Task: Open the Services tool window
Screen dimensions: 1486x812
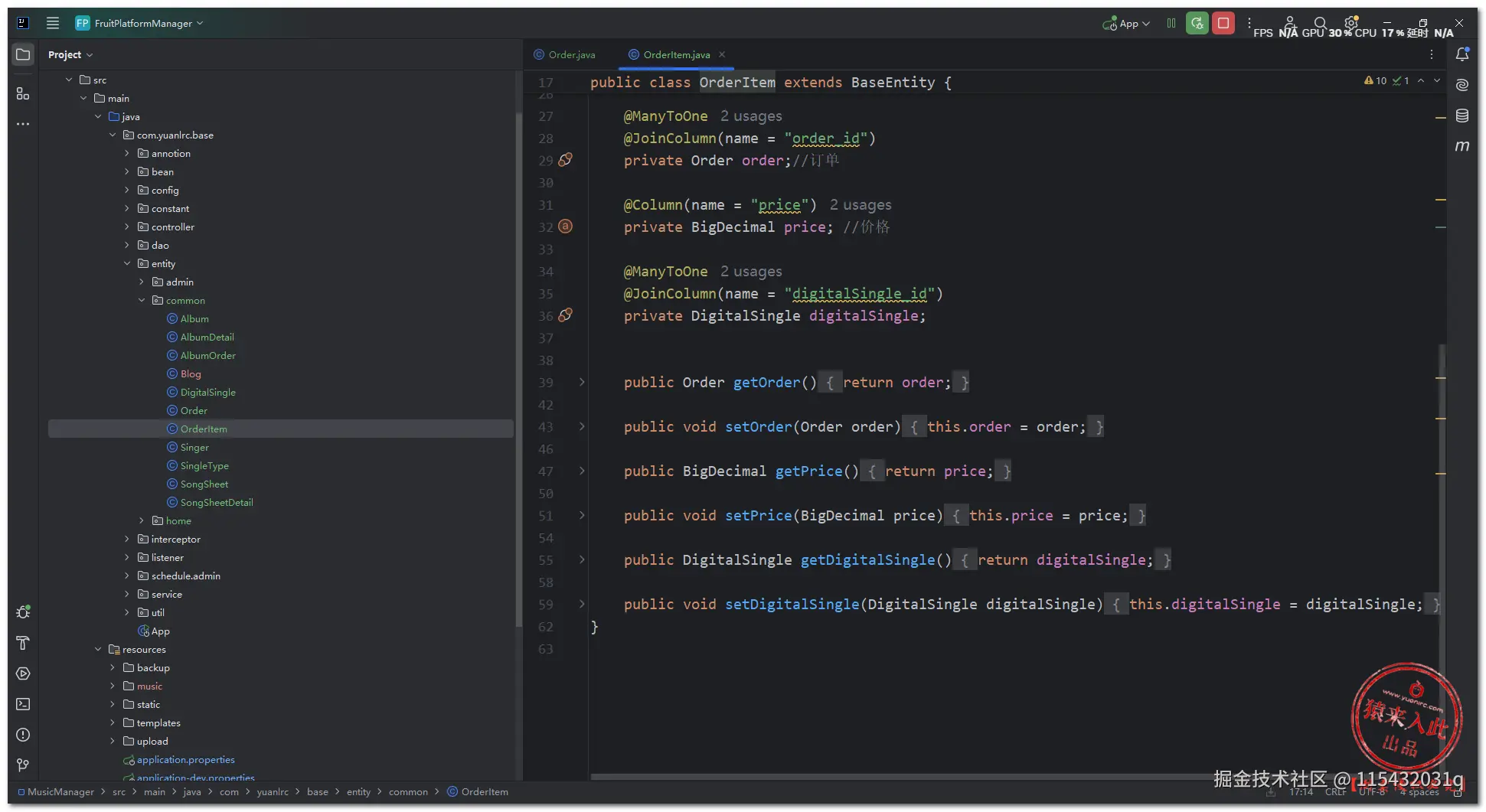Action: point(23,673)
